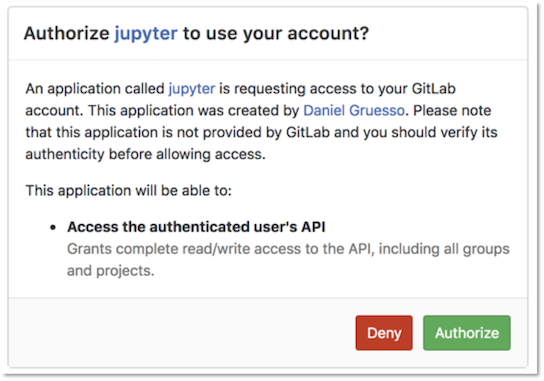This screenshot has height=381, width=544.
Task: Click empty gray footer area left of Deny
Action: click(180, 332)
